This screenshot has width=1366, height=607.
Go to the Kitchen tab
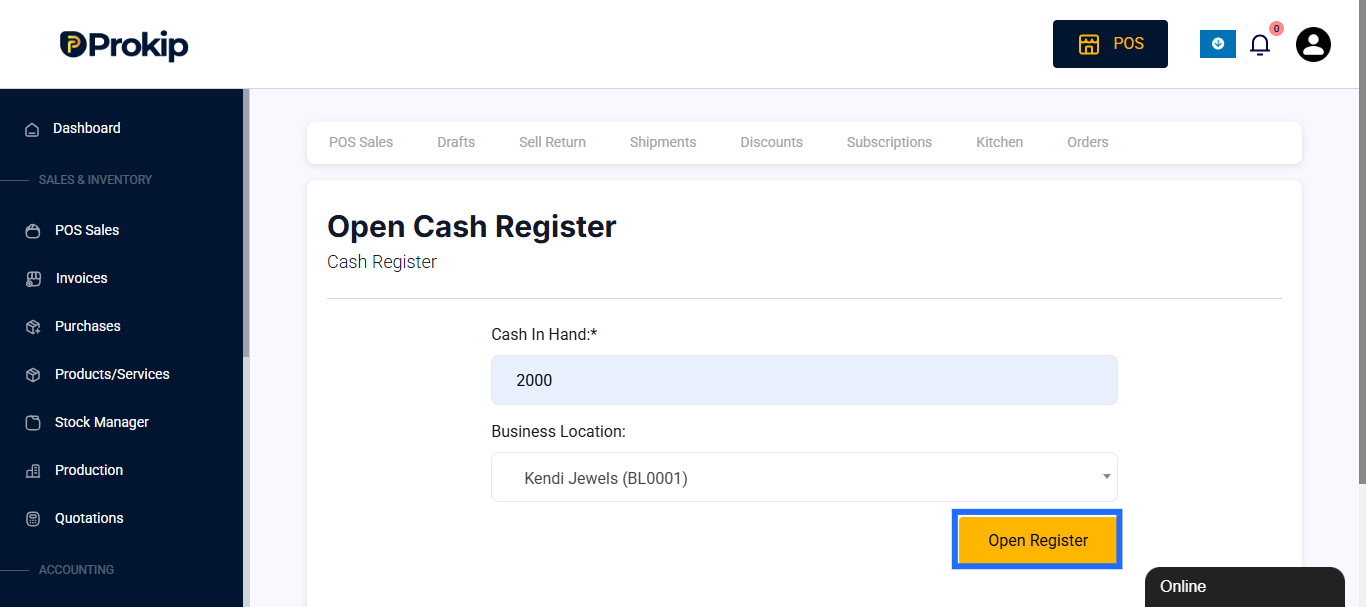click(x=999, y=142)
